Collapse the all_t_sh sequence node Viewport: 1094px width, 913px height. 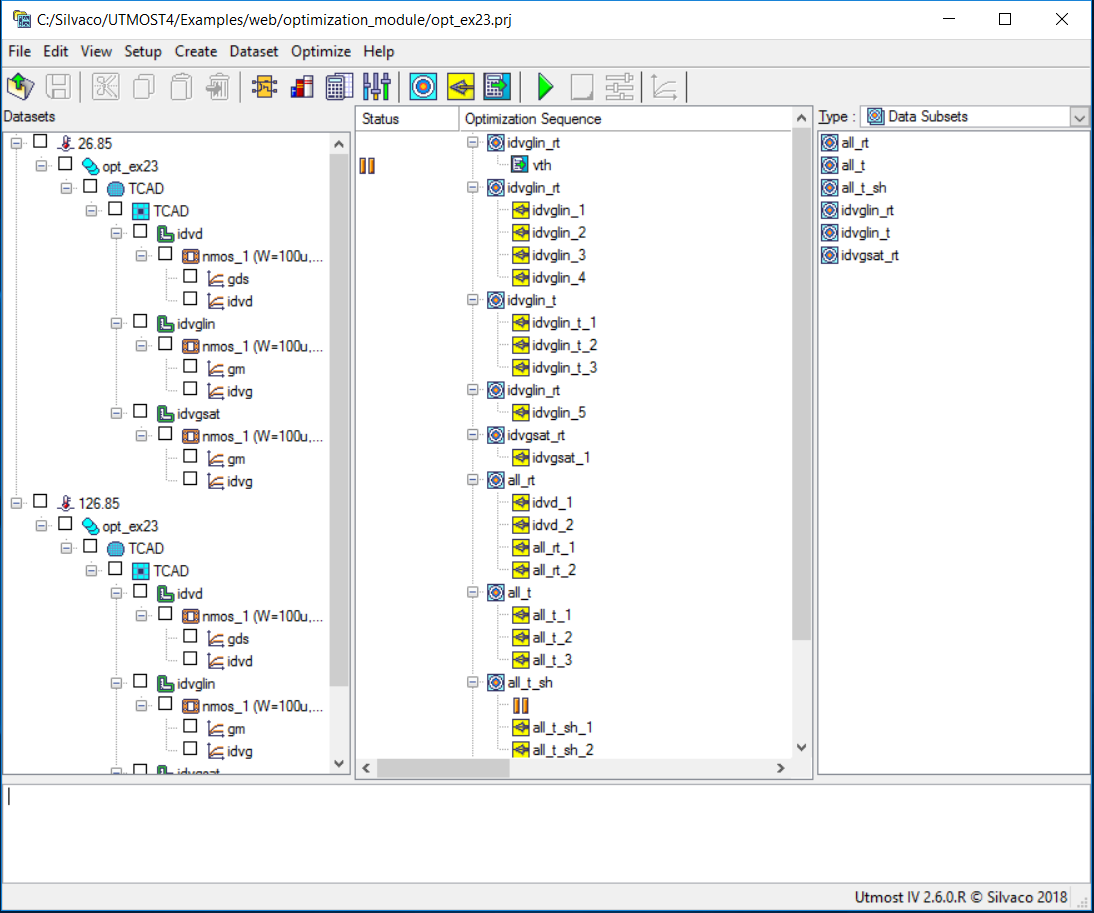[x=472, y=682]
